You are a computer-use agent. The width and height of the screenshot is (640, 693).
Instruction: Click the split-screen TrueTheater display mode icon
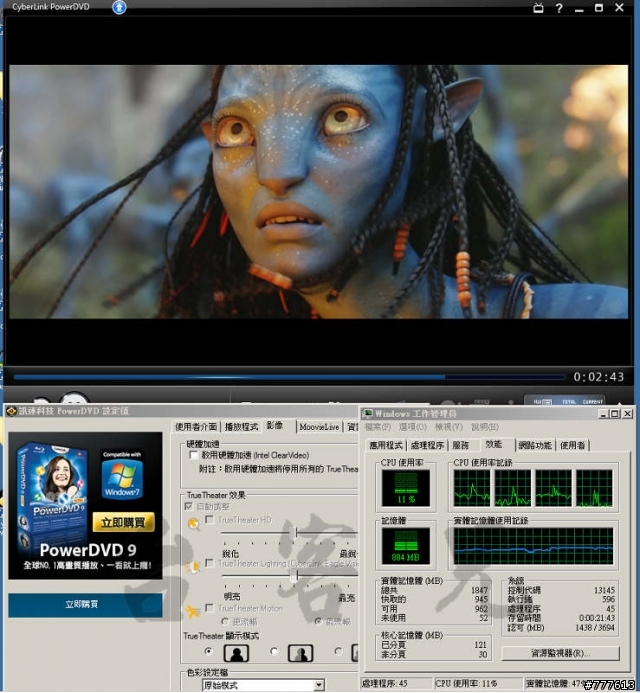tap(301, 653)
